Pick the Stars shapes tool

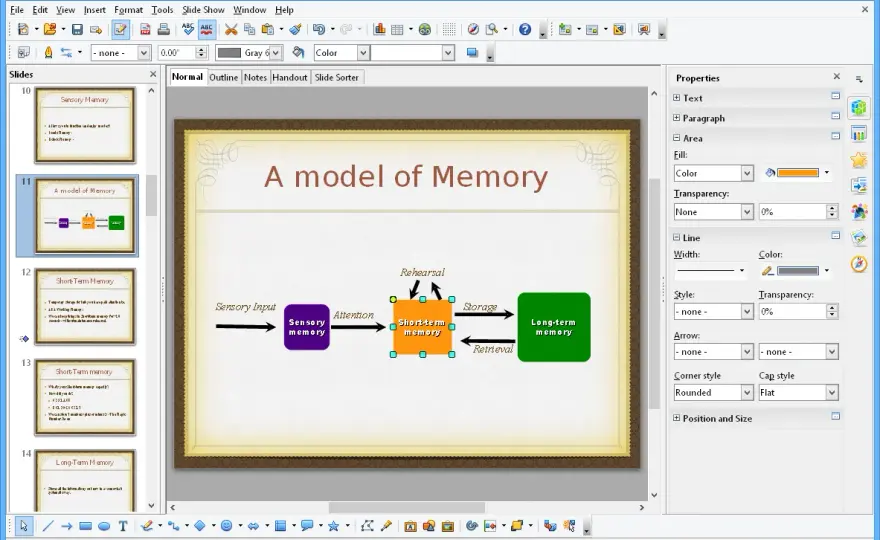tap(333, 526)
